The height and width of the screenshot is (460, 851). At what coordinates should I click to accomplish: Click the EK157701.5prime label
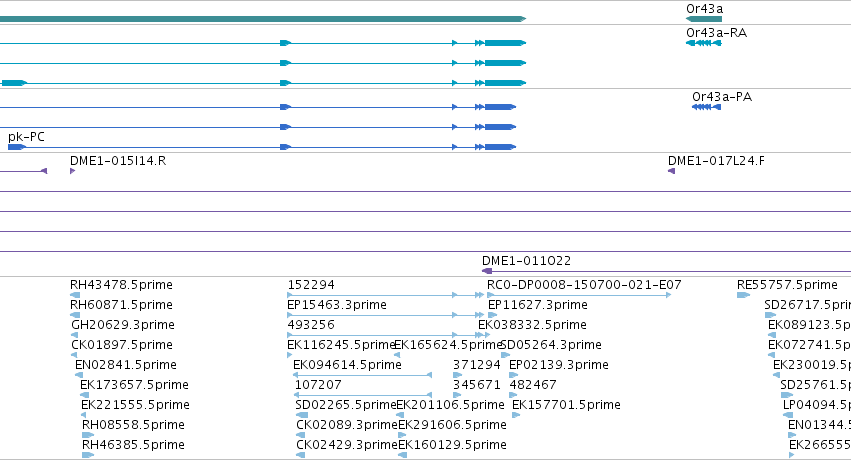coord(566,405)
